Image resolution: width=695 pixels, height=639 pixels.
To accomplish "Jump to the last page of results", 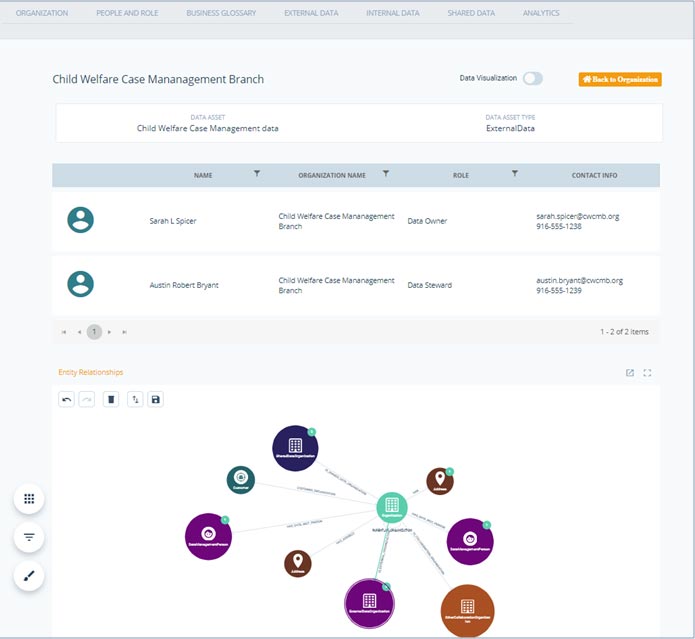I will pos(125,332).
